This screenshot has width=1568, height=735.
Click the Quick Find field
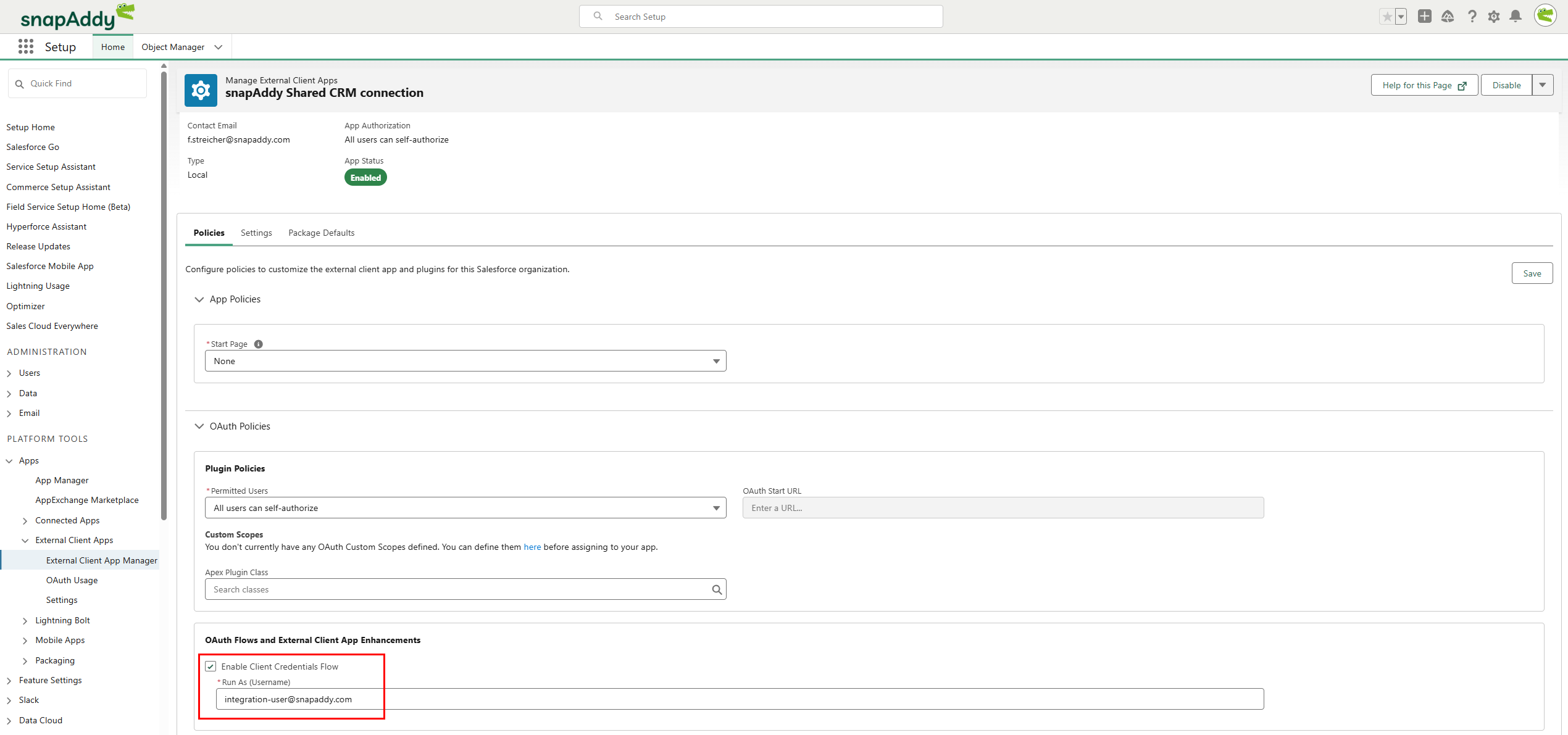78,83
